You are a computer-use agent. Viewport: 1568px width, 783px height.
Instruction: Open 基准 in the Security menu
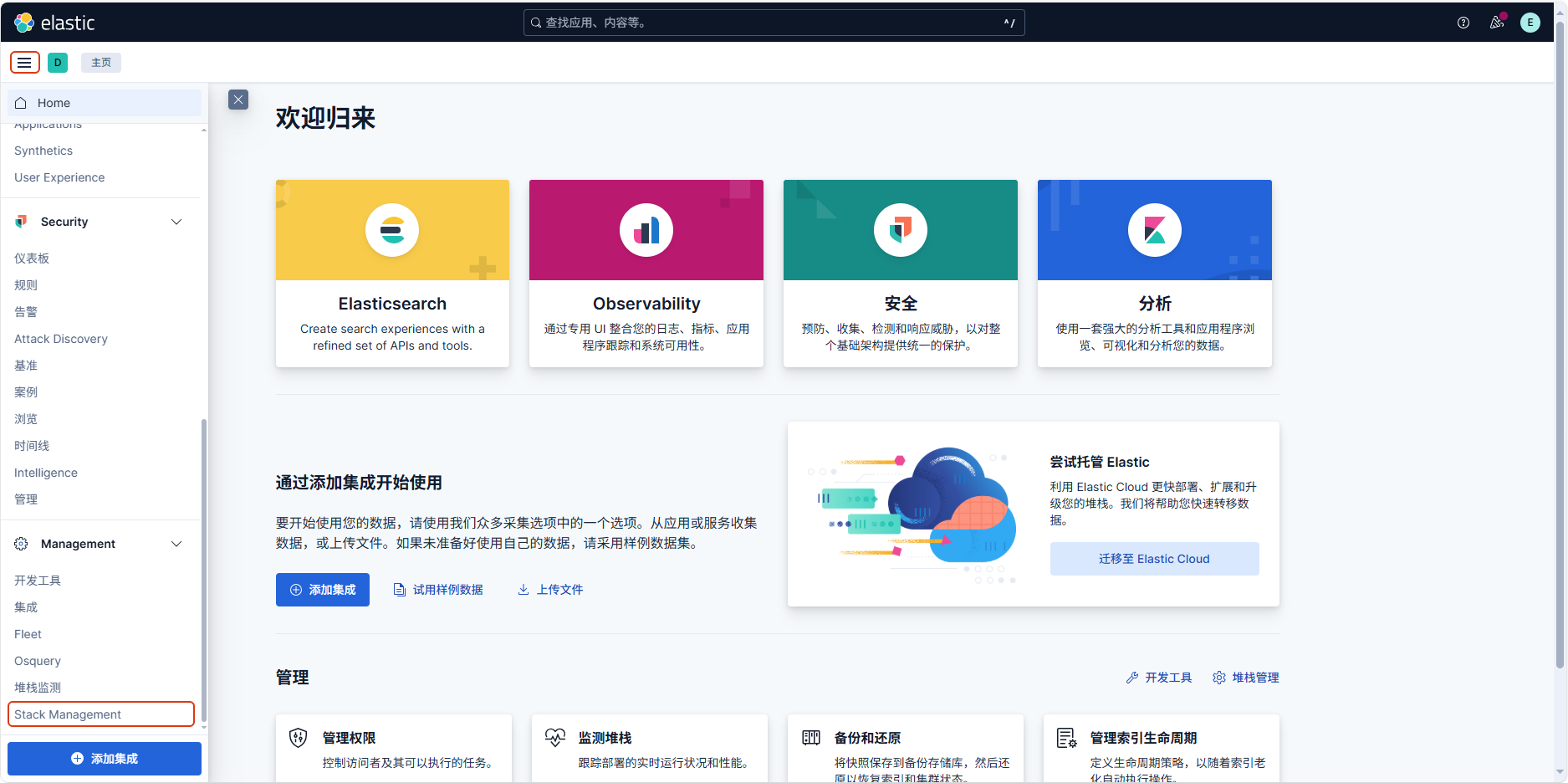pos(26,366)
